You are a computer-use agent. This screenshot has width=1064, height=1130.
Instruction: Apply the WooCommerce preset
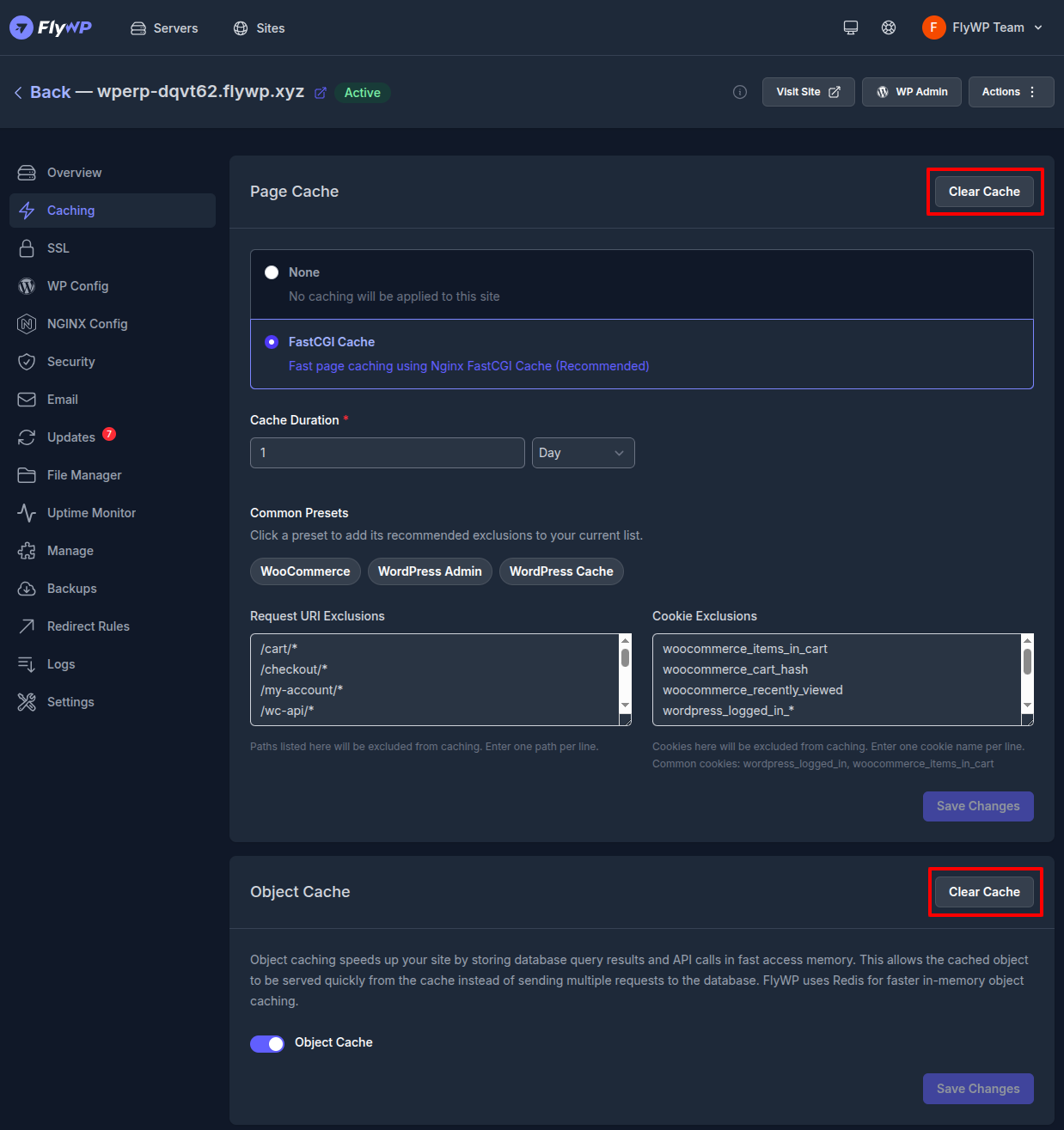tap(305, 571)
